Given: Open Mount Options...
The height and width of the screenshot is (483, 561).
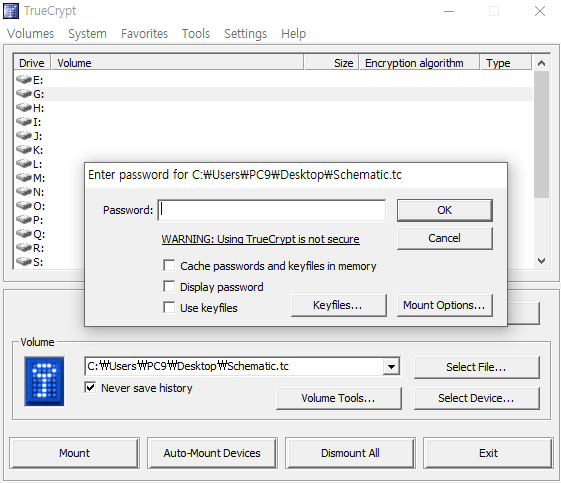Looking at the screenshot, I should 445,305.
